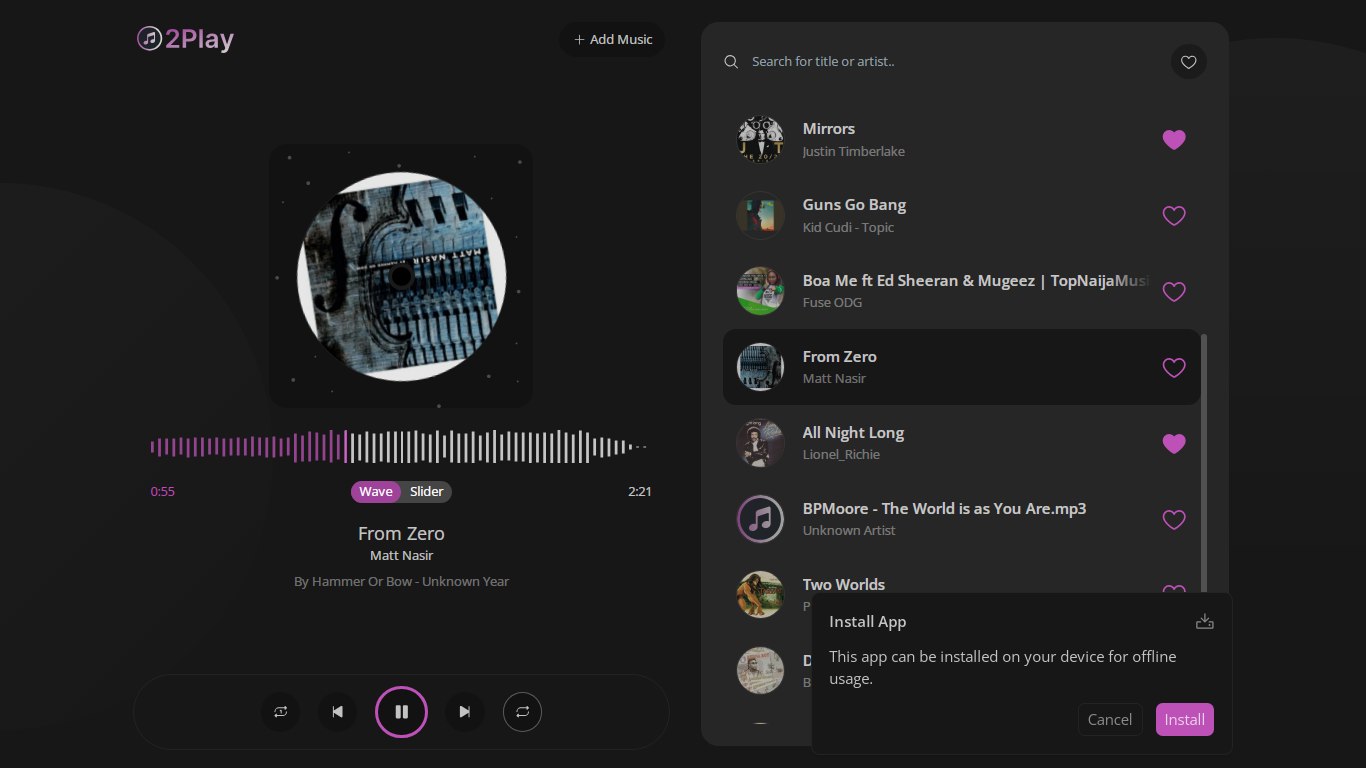
Task: Favorite the Boa Me track heart
Action: pyautogui.click(x=1174, y=292)
